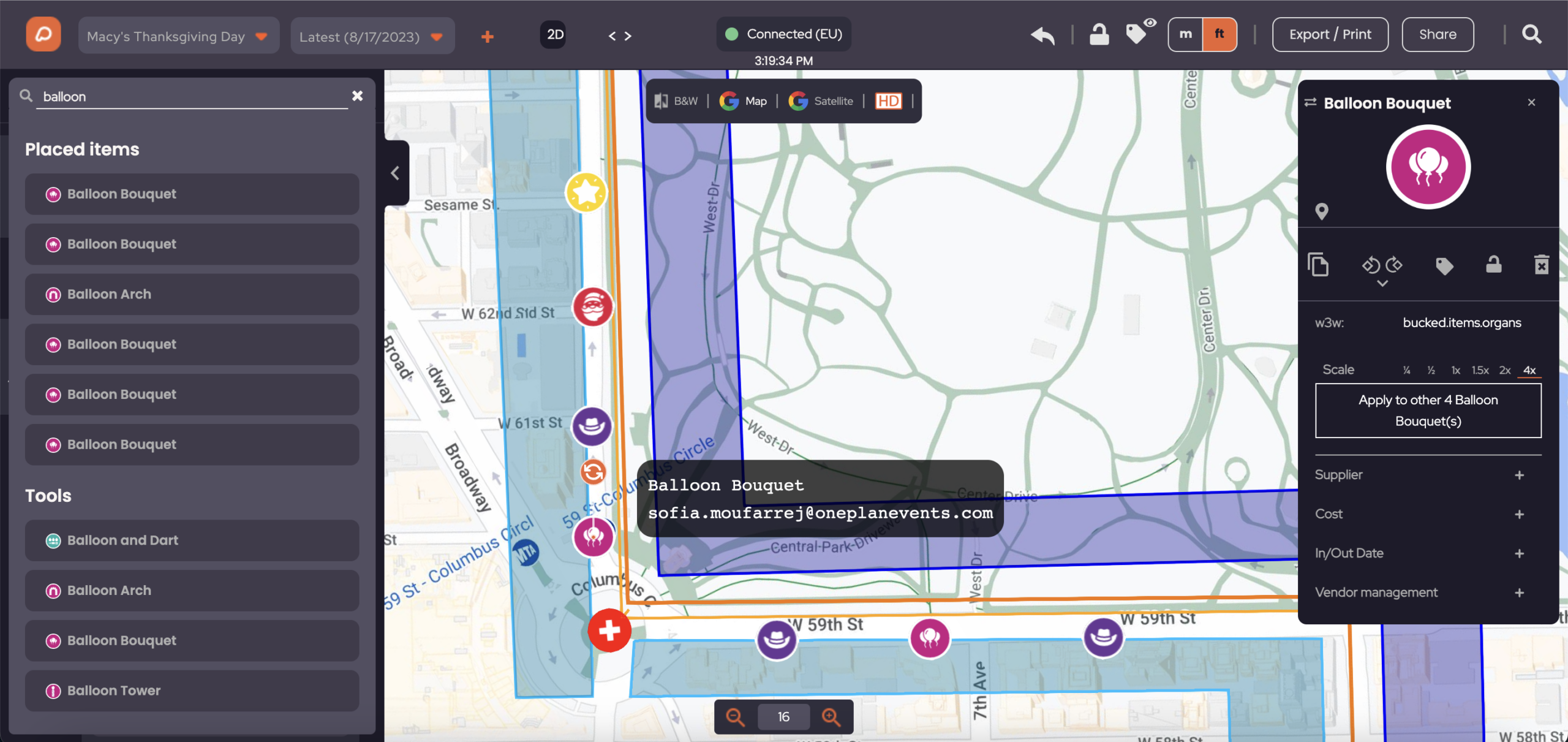Click the Connected (EU) status indicator

[783, 34]
